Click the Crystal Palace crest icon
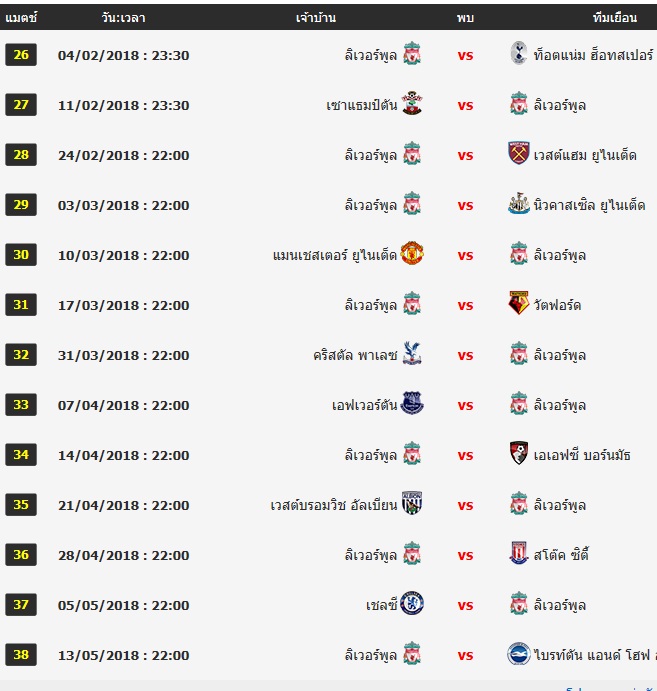 coord(412,354)
